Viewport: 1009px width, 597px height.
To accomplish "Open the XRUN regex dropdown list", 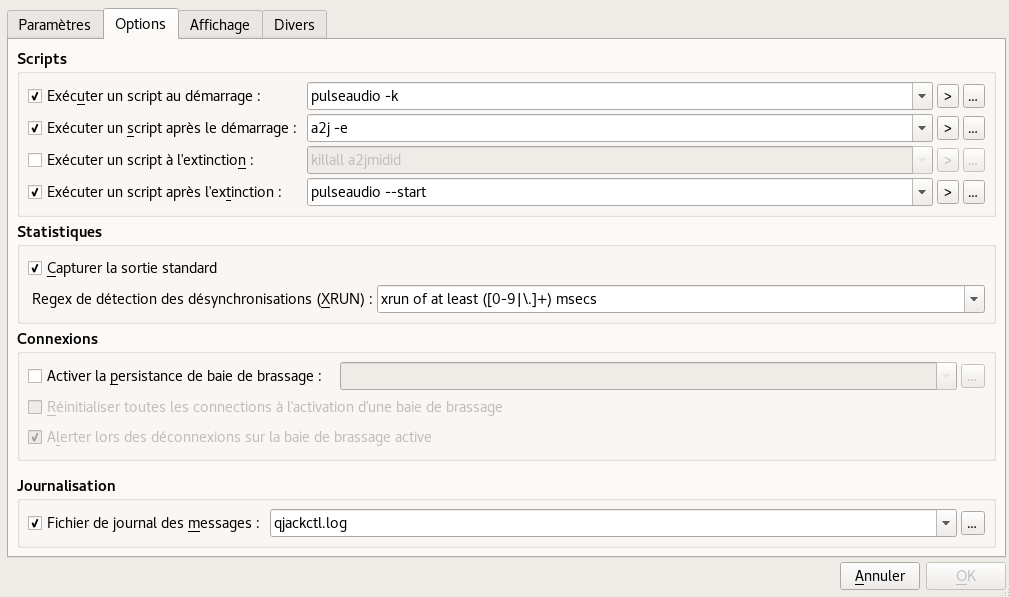I will click(973, 299).
